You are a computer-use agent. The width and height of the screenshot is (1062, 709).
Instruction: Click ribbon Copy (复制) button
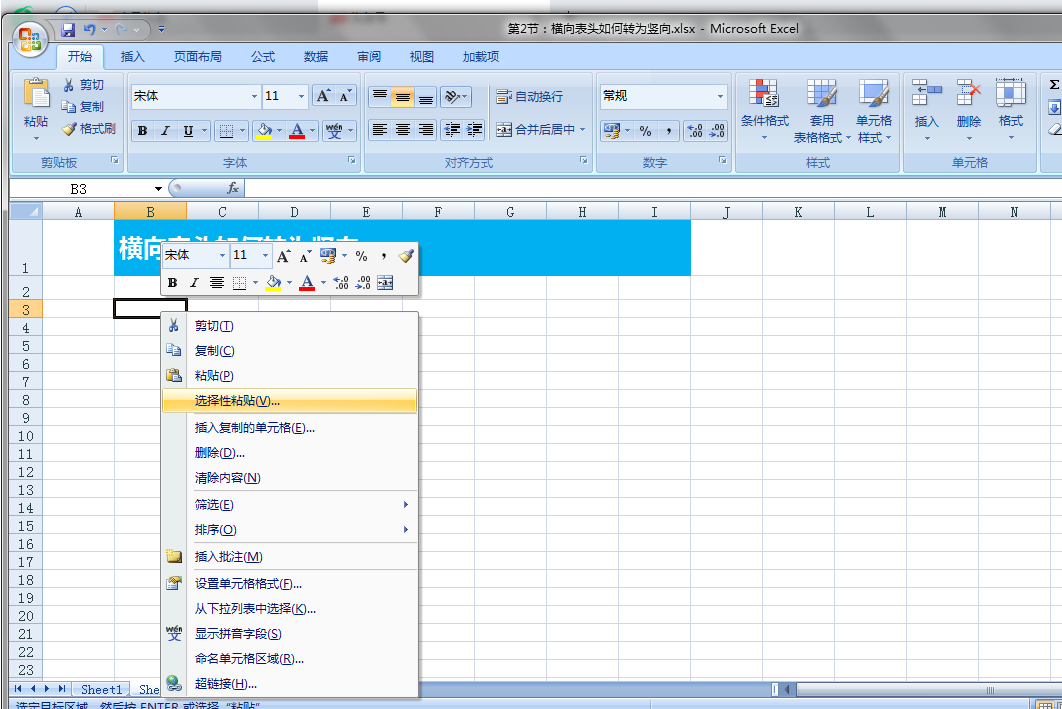click(x=83, y=106)
